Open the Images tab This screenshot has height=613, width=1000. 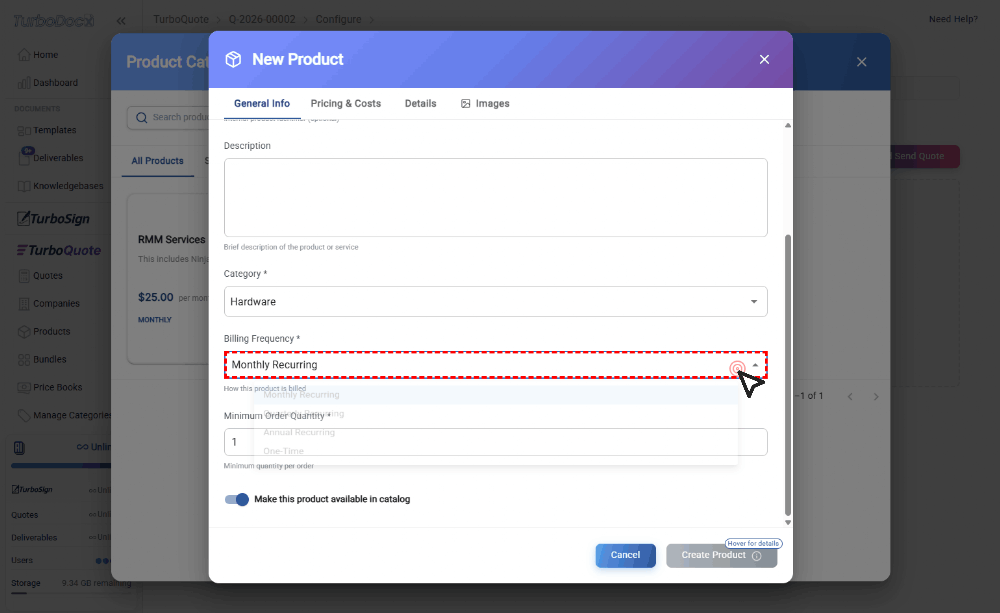pos(485,103)
